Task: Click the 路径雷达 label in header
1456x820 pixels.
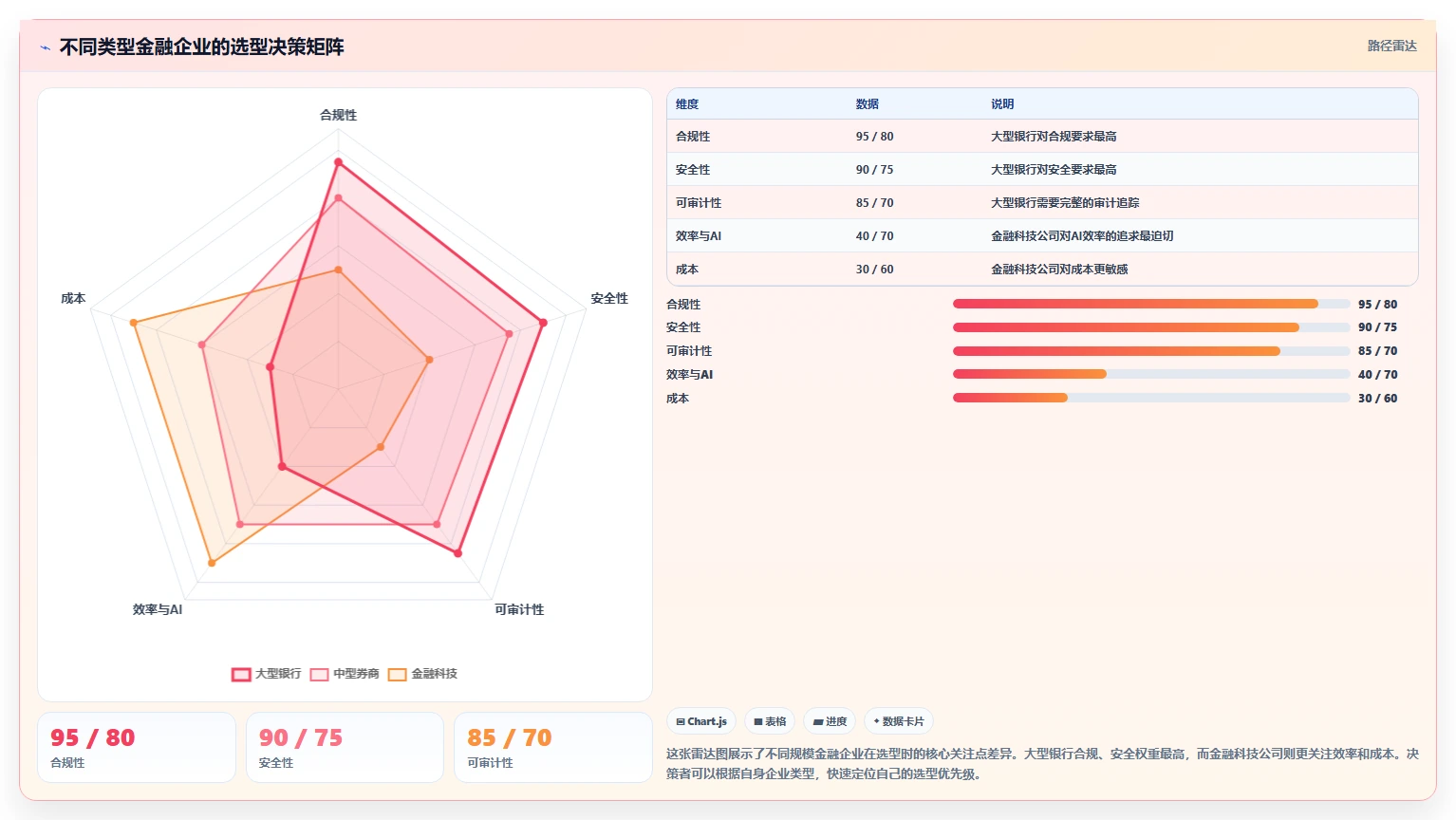Action: tap(1391, 46)
